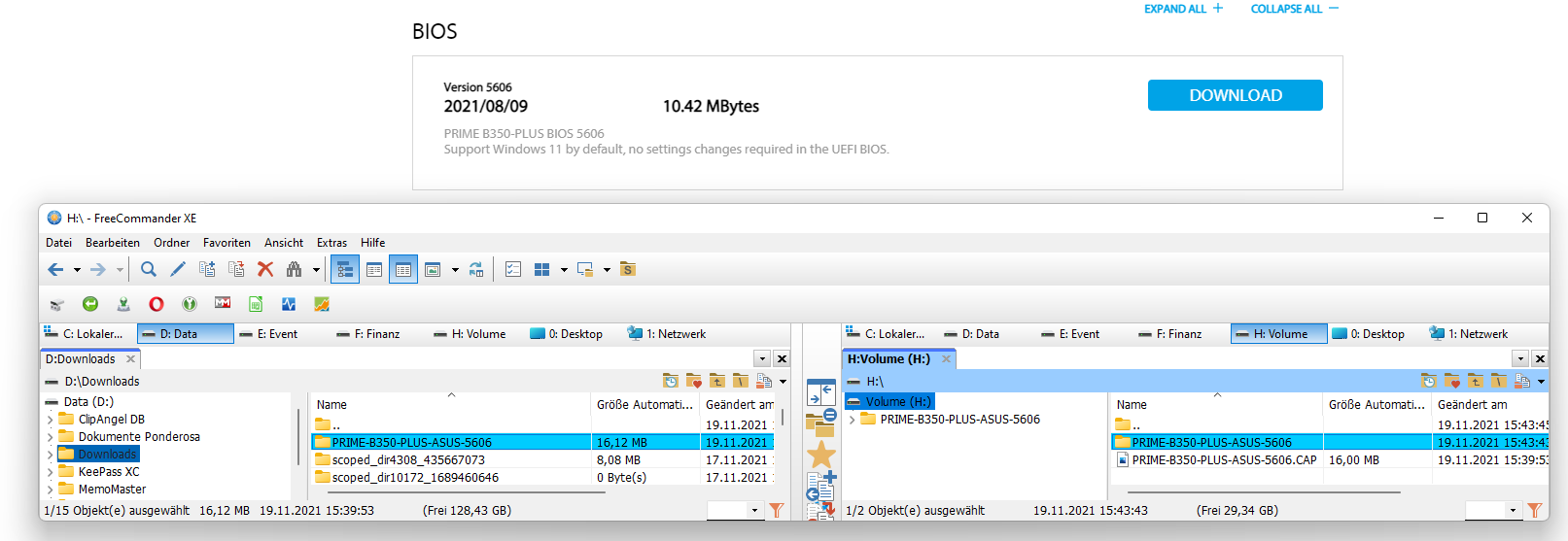Click the red X delete icon
The image size is (1568, 541).
(x=265, y=270)
